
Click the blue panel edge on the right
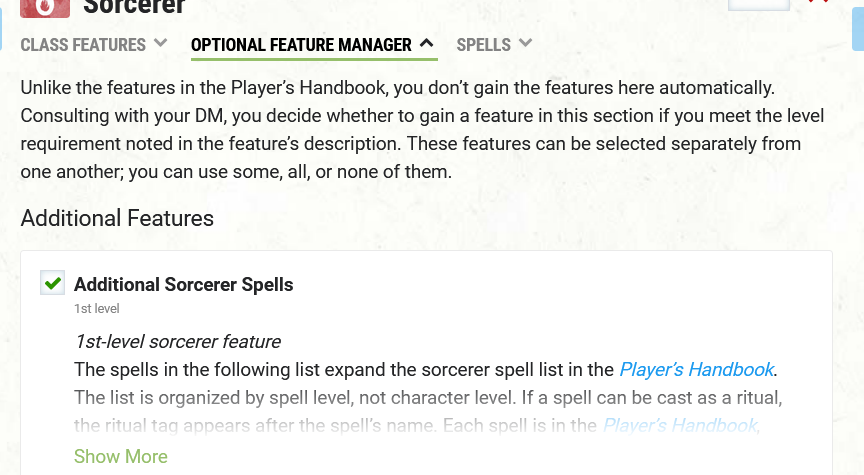click(858, 29)
